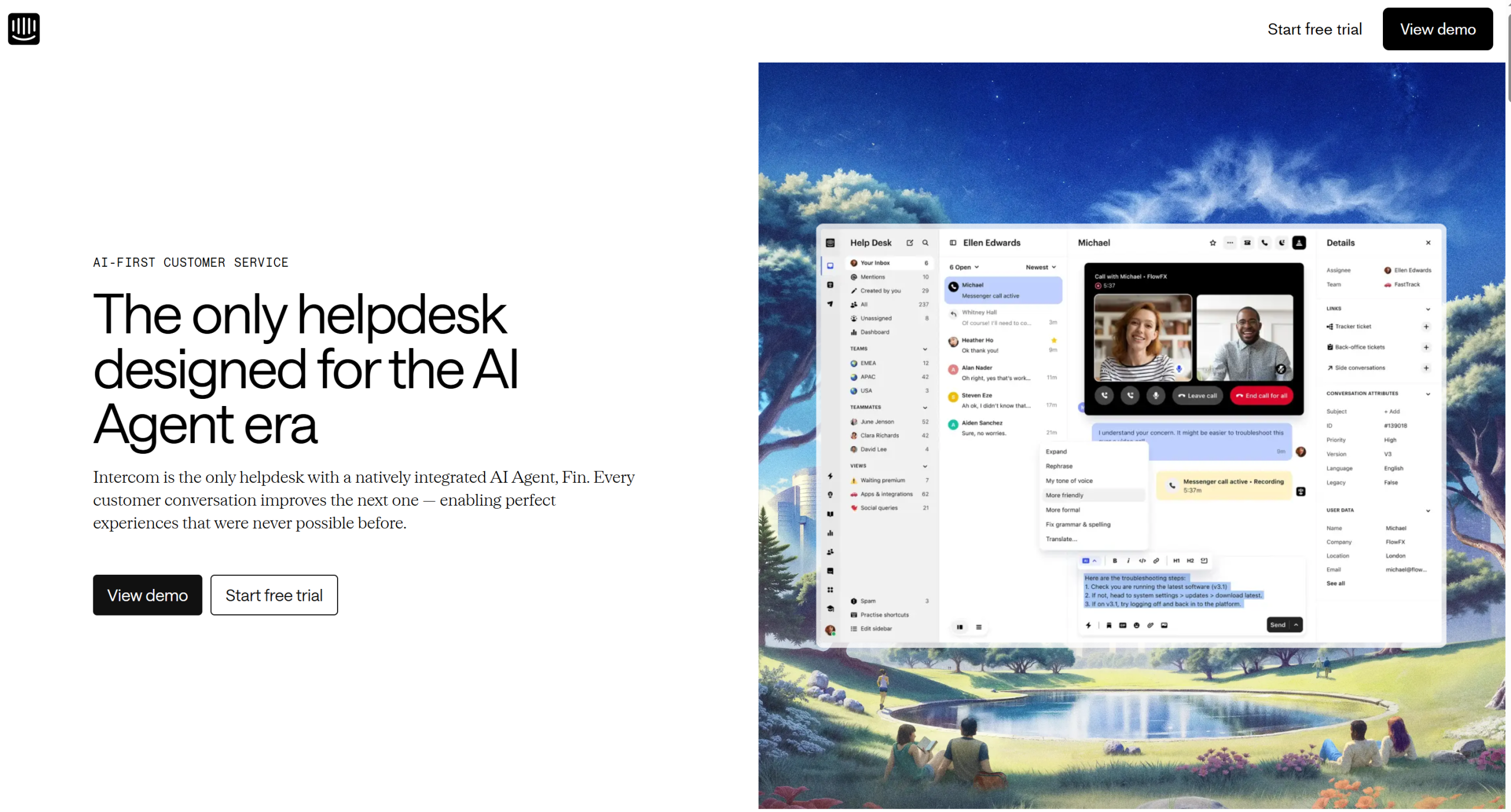
Task: Apply H1 heading in composer toolbar
Action: tap(1176, 561)
